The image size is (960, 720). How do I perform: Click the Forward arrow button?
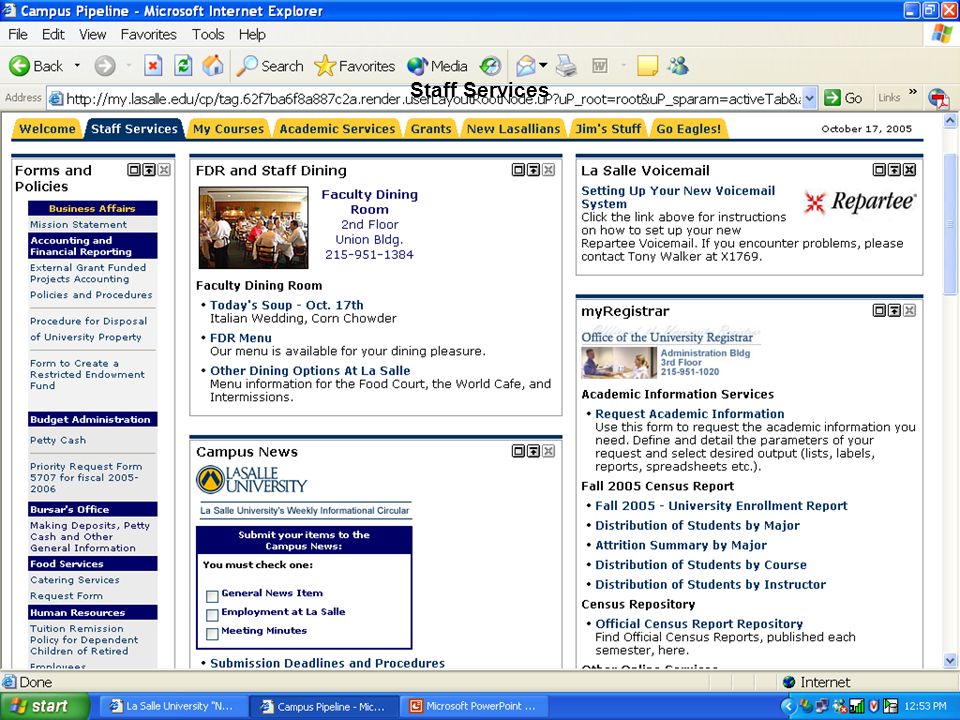[105, 66]
